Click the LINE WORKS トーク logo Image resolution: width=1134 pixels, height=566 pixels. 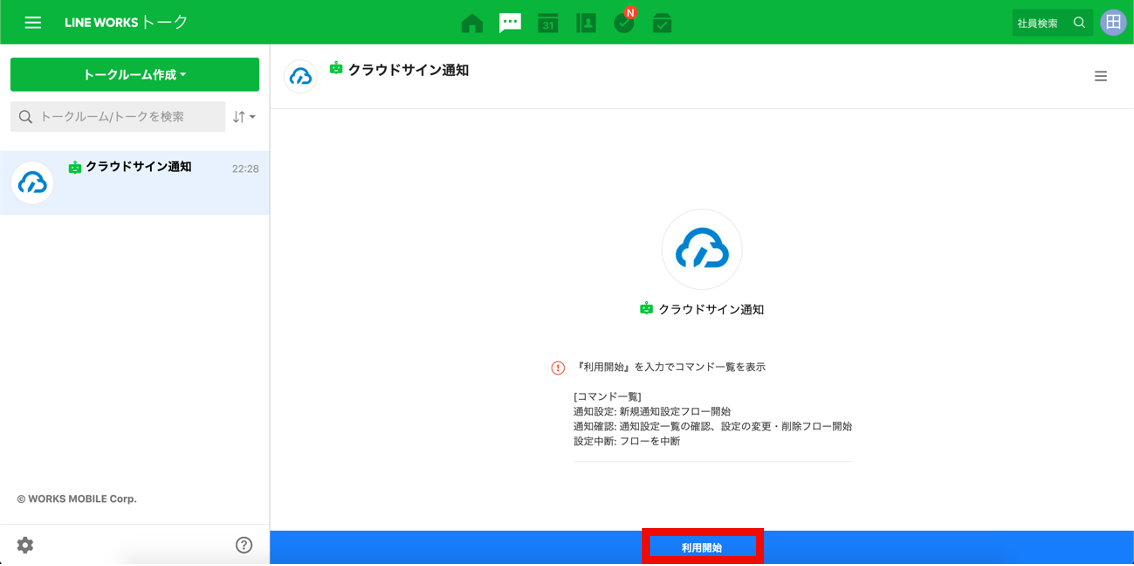point(126,22)
